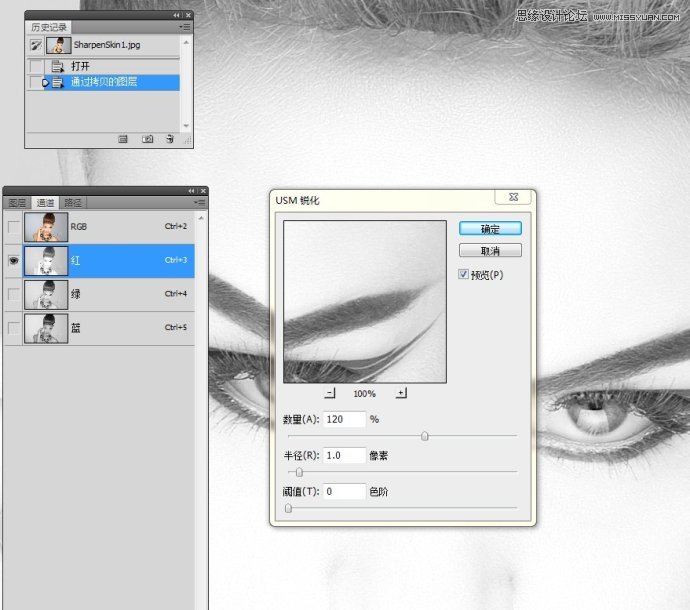690x610 pixels.
Task: Zoom in the USM preview with plus
Action: (x=401, y=393)
